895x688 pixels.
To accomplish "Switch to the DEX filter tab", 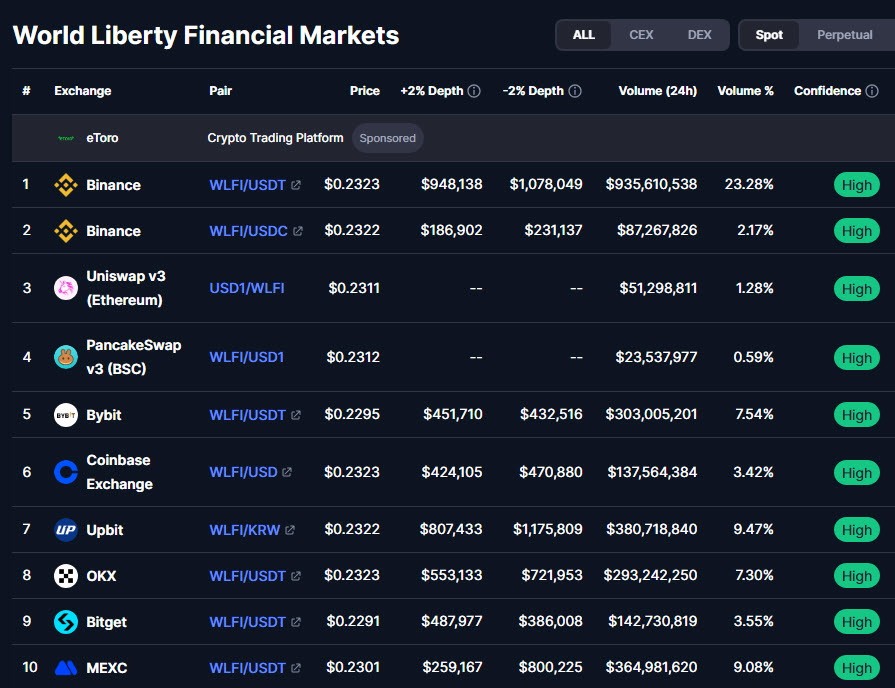I will click(x=699, y=35).
